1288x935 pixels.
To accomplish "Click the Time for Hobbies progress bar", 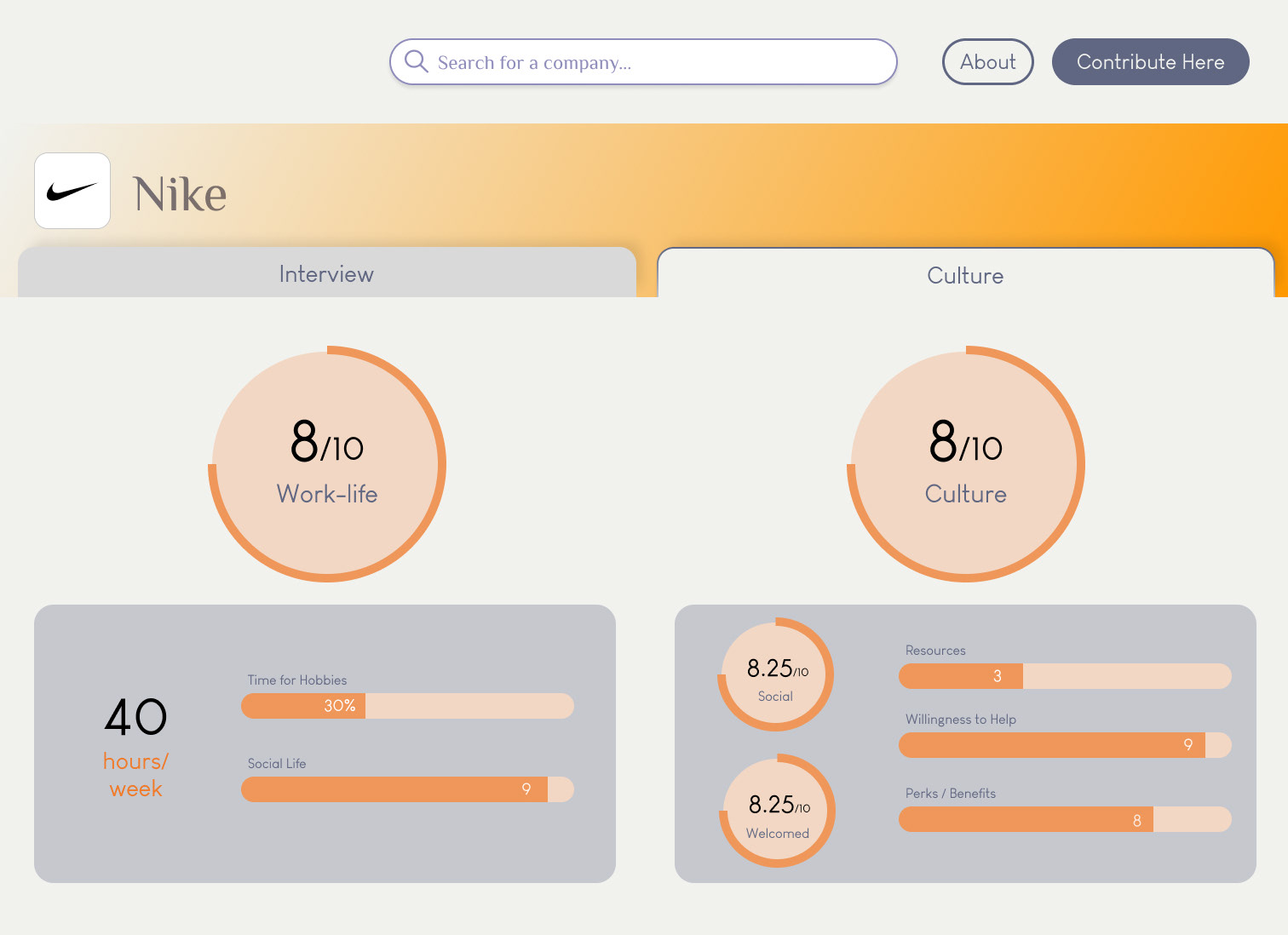I will [x=407, y=706].
